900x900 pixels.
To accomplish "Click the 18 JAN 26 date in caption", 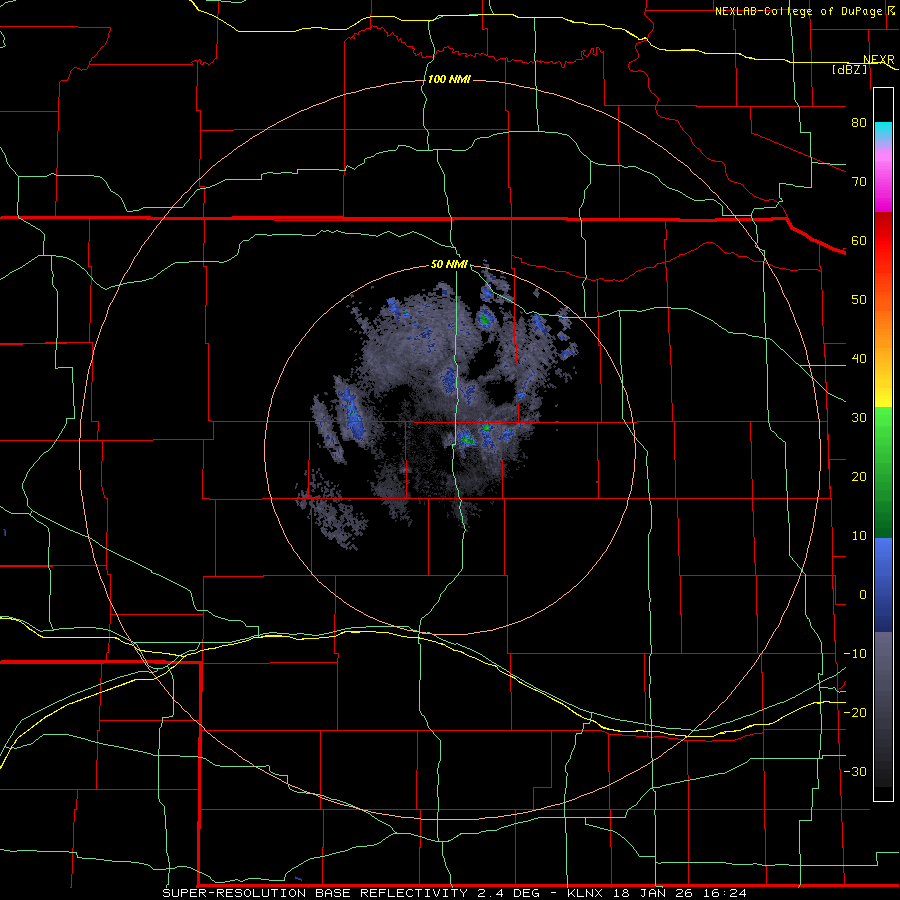I will pyautogui.click(x=654, y=893).
